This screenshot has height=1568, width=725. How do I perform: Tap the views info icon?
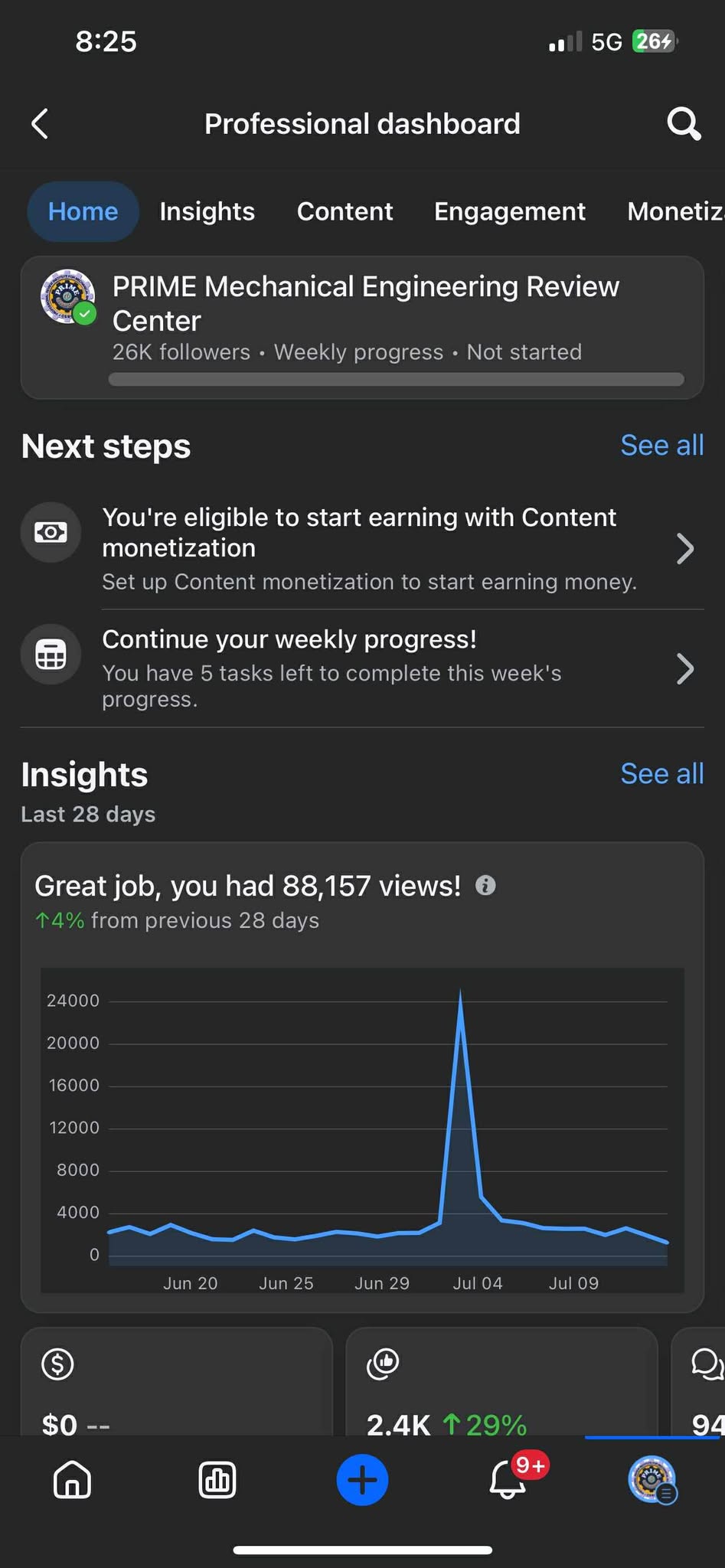[485, 886]
